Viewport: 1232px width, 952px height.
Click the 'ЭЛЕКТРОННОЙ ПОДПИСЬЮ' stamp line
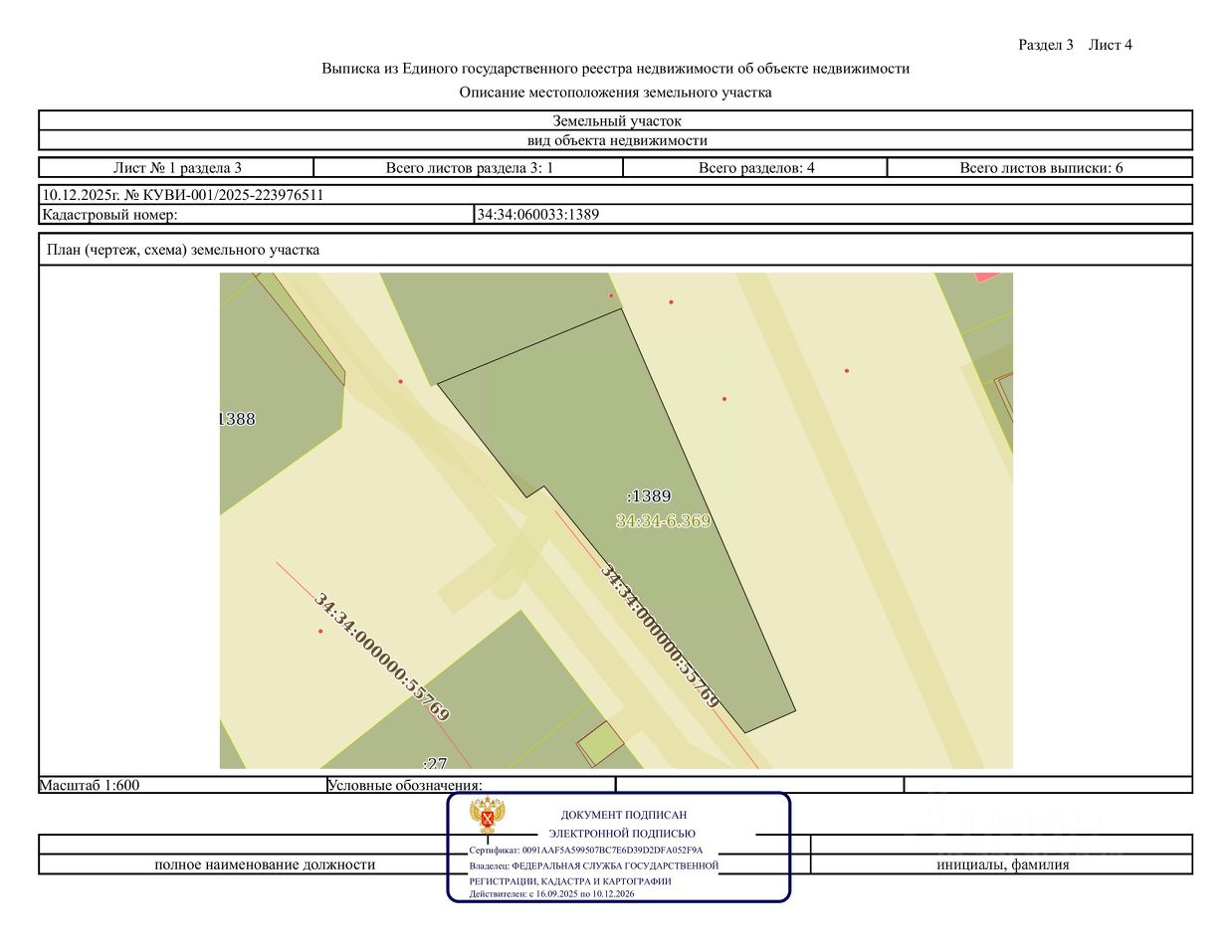622,834
